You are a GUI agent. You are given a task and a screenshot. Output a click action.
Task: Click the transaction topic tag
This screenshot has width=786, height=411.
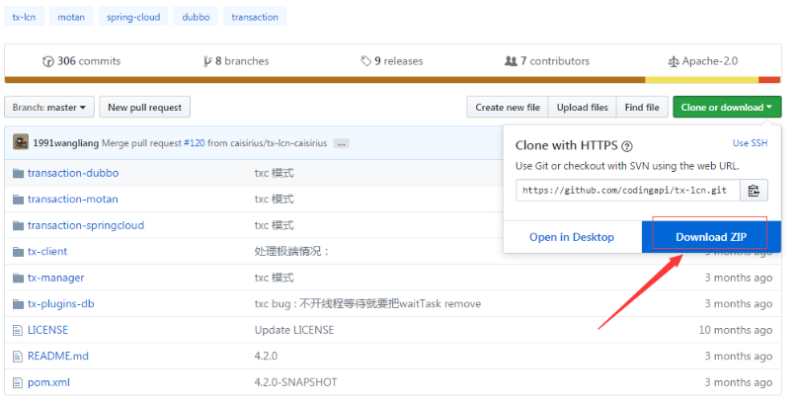point(255,17)
